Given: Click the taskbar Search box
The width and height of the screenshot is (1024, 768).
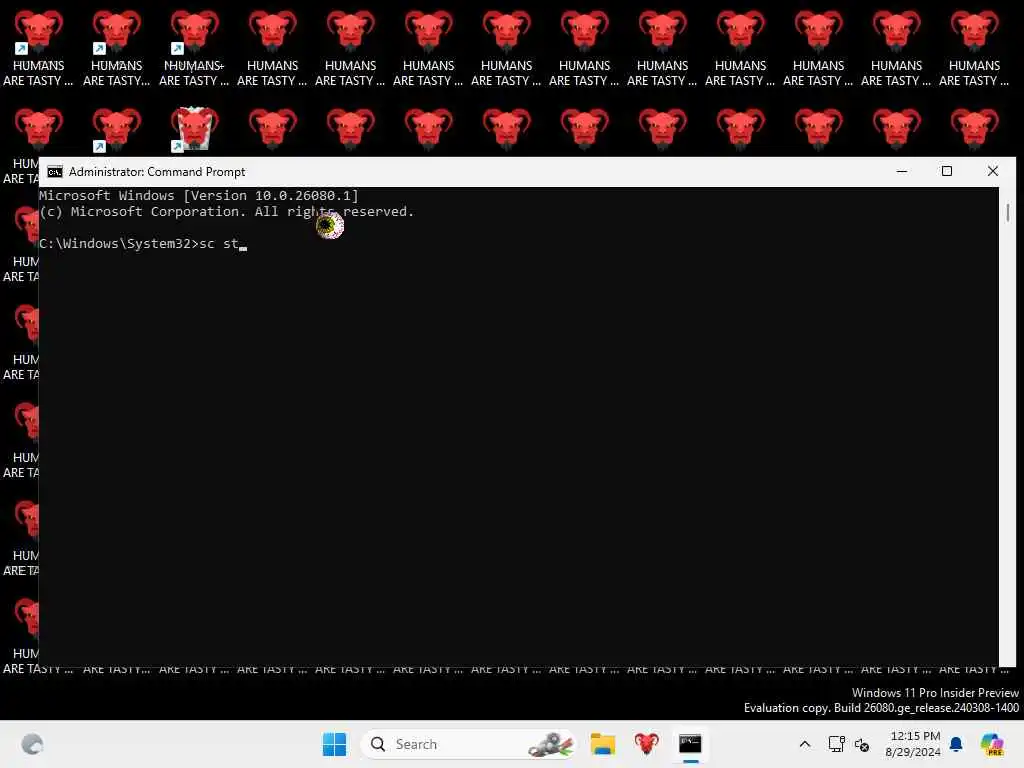Looking at the screenshot, I should point(468,744).
